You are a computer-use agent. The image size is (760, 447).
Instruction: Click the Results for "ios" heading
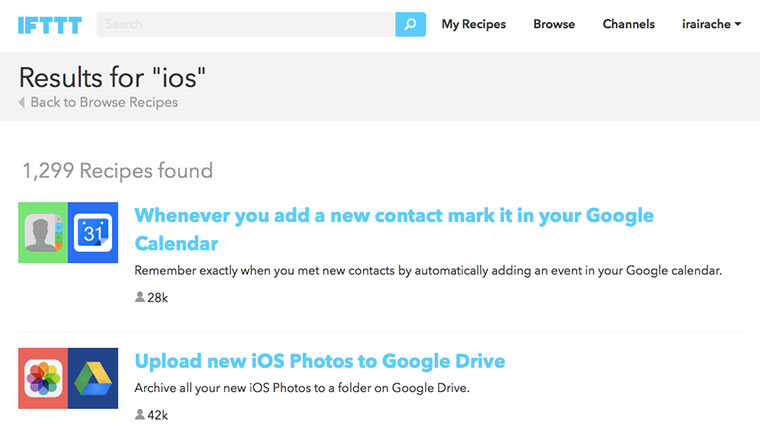[112, 78]
